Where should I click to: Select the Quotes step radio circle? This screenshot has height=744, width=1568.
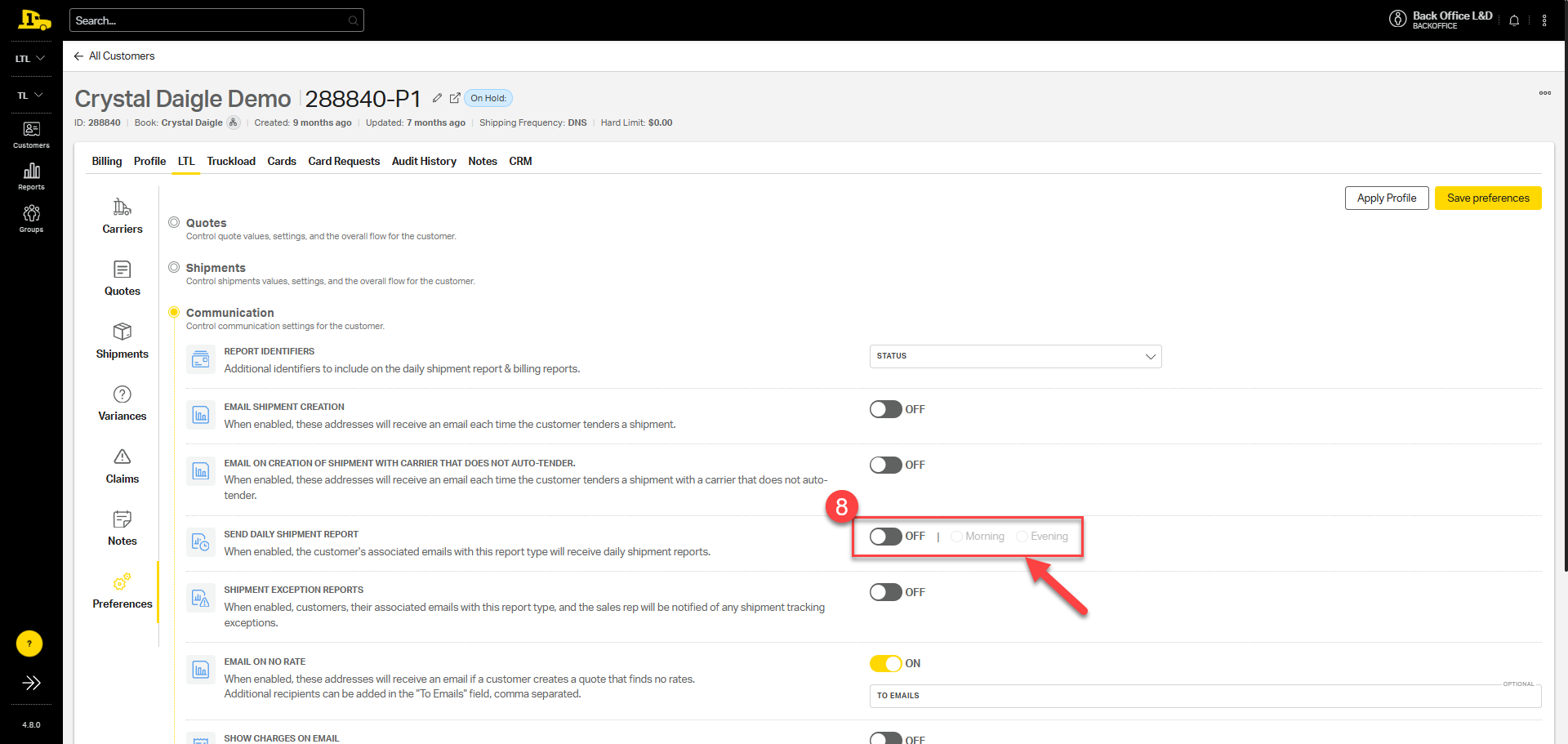[174, 222]
